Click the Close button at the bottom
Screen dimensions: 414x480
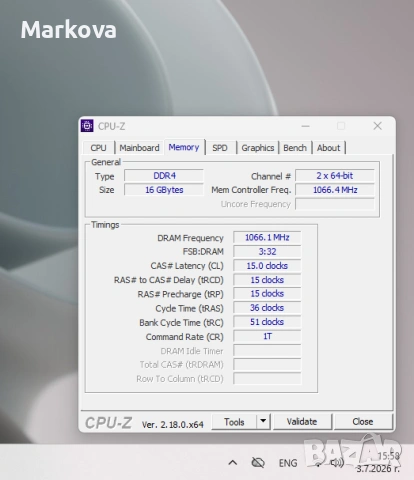click(363, 422)
